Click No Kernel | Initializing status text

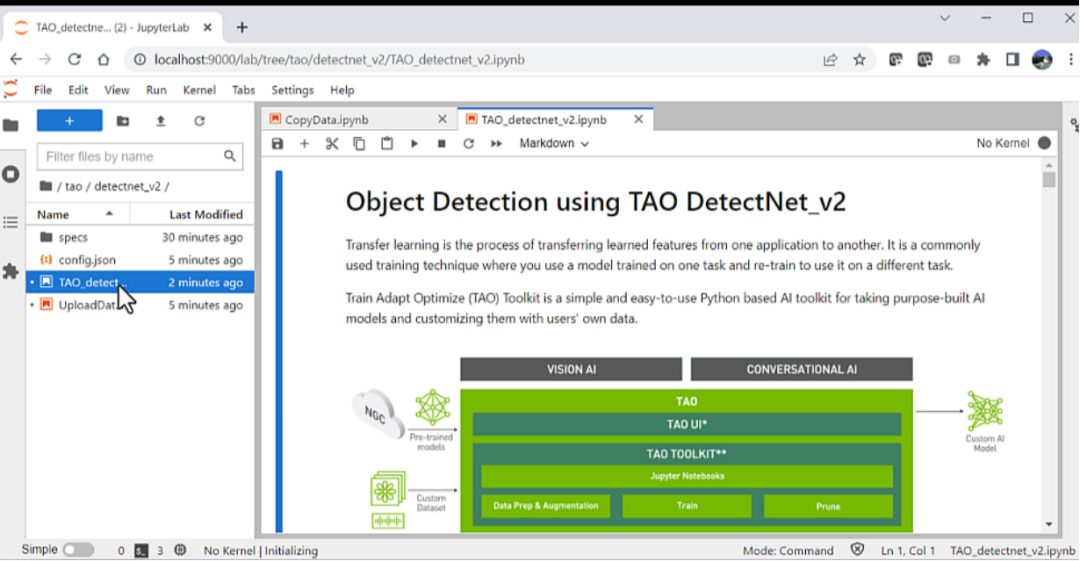[260, 551]
